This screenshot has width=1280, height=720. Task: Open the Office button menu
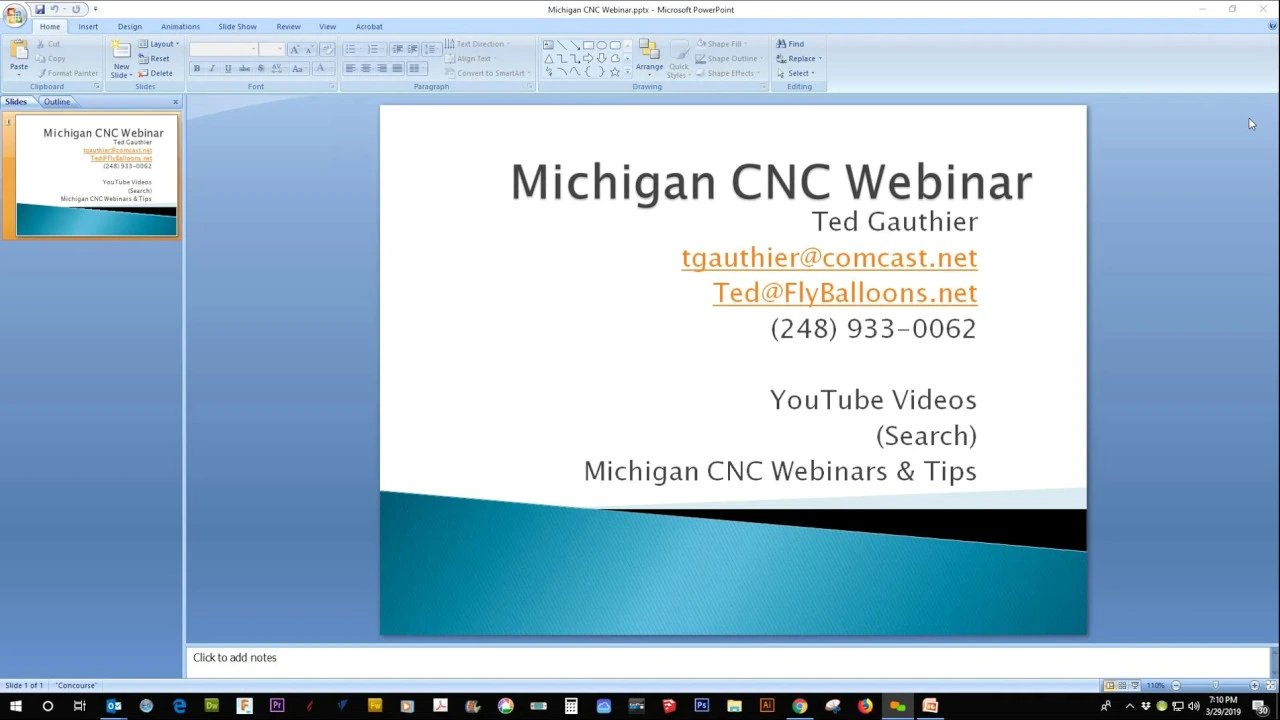pyautogui.click(x=14, y=15)
